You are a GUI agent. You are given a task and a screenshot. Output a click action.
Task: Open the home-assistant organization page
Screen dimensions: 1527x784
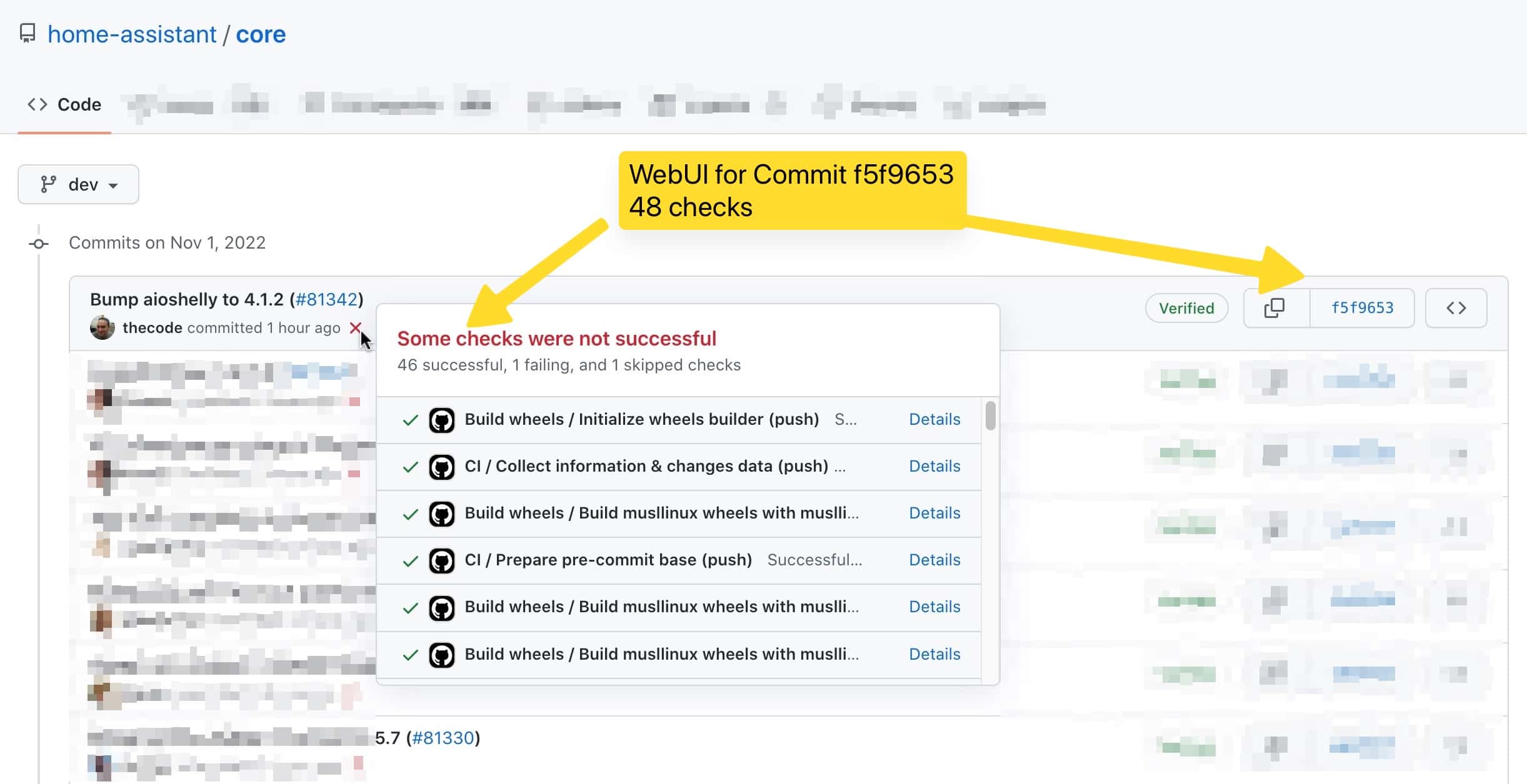tap(131, 34)
